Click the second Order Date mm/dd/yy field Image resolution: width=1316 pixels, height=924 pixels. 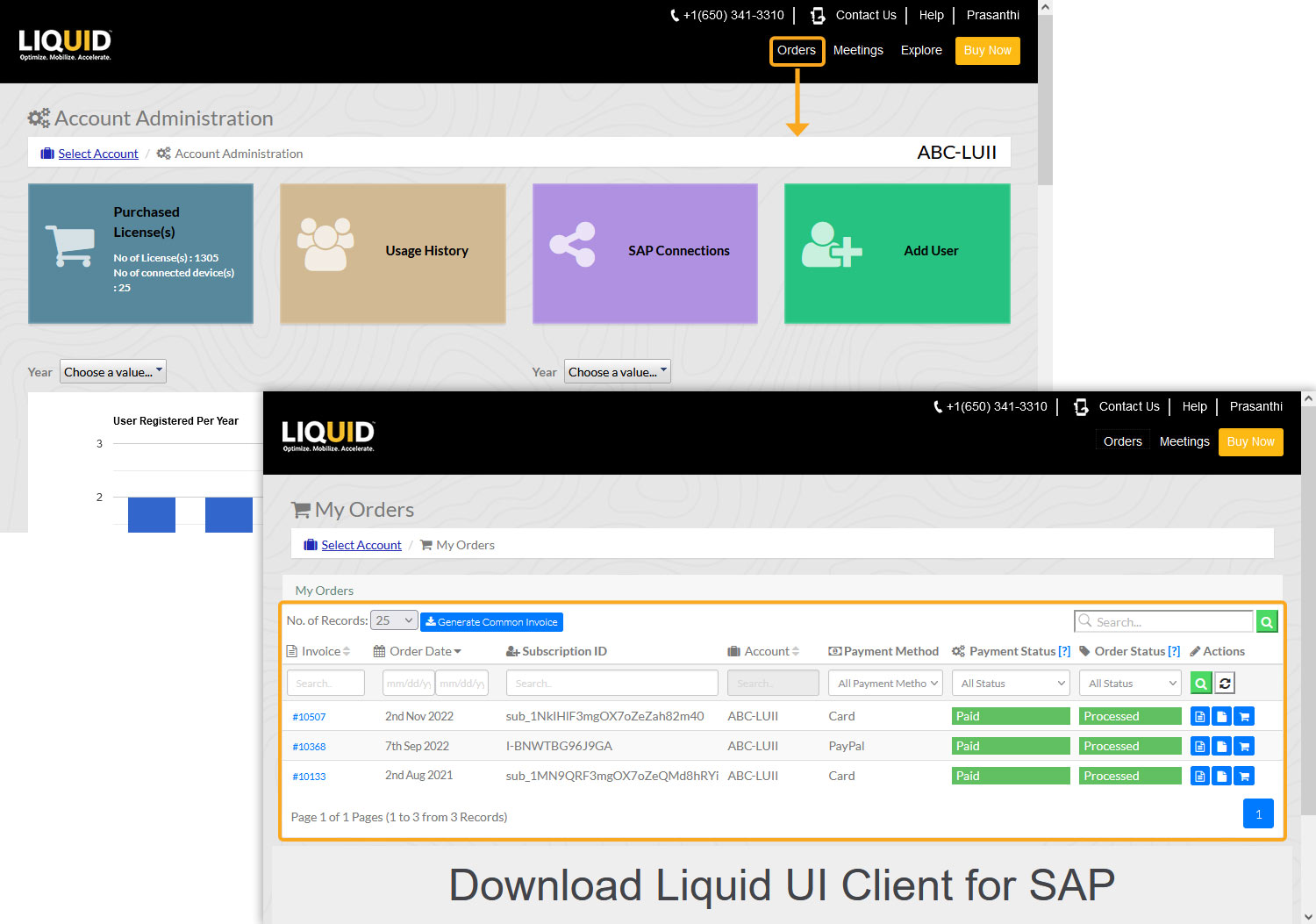(x=461, y=683)
